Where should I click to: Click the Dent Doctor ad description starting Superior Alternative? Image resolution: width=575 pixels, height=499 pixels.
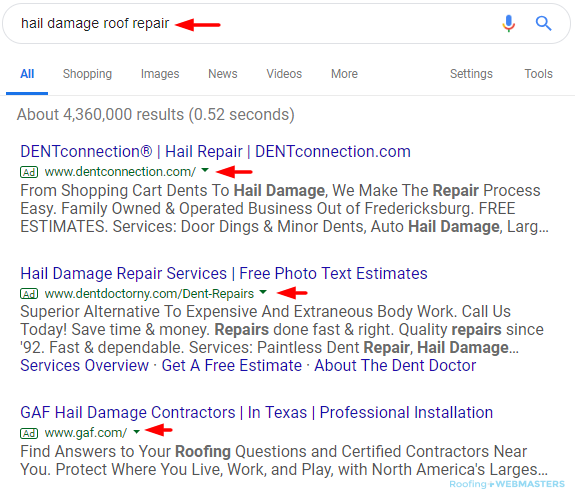point(282,330)
